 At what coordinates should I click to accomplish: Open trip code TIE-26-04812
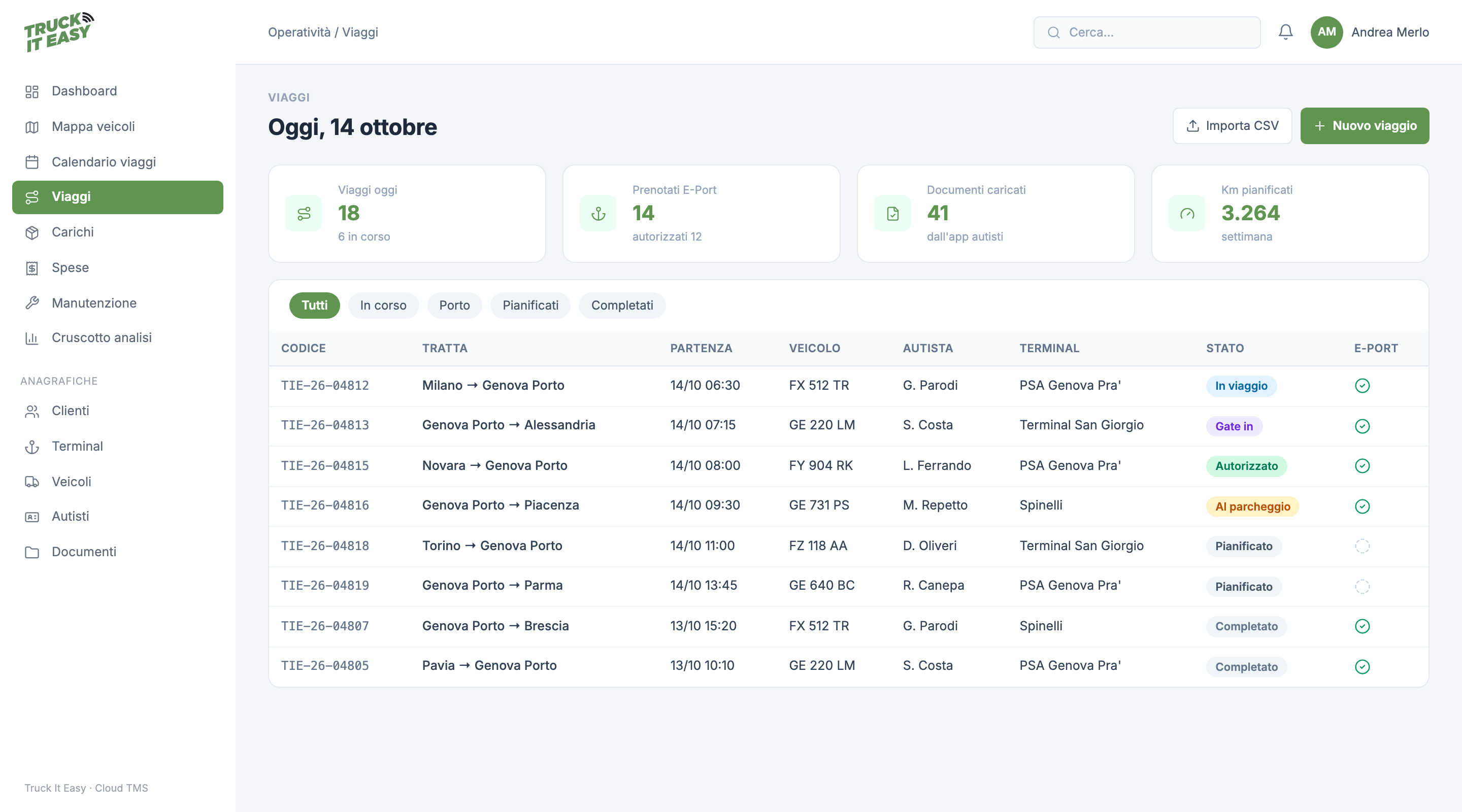[x=325, y=386]
